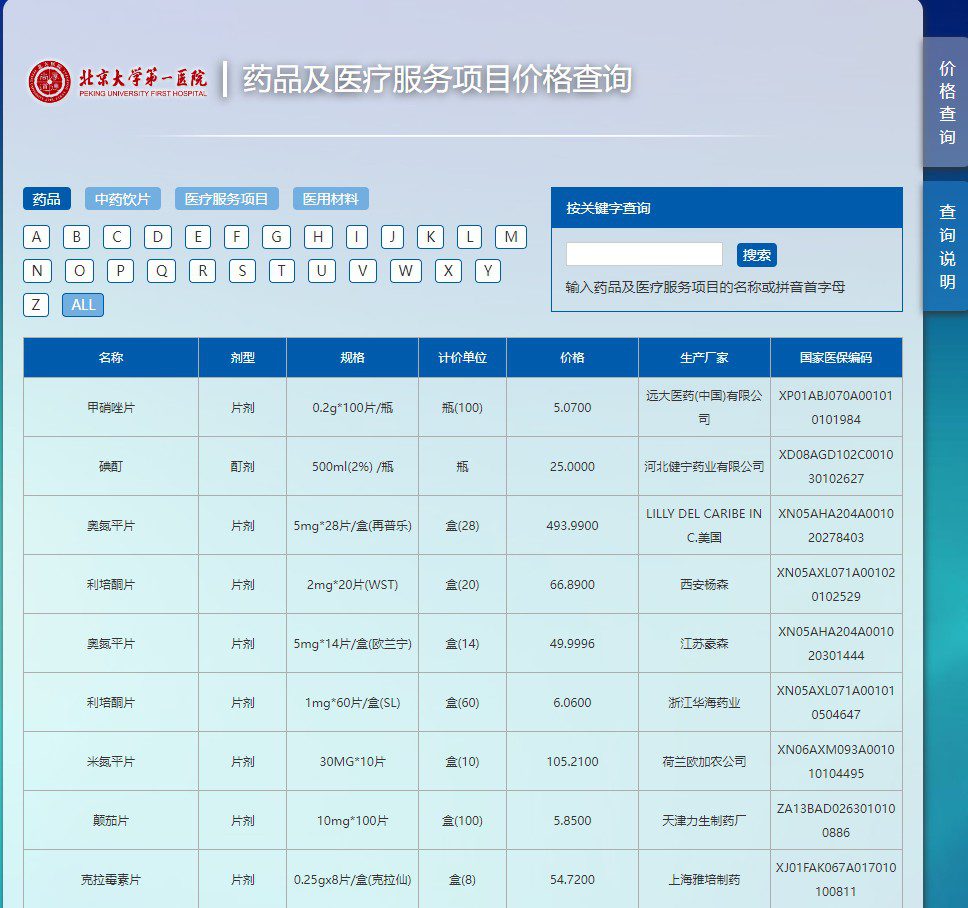Switch to the 中药饮片 tab

coord(122,199)
